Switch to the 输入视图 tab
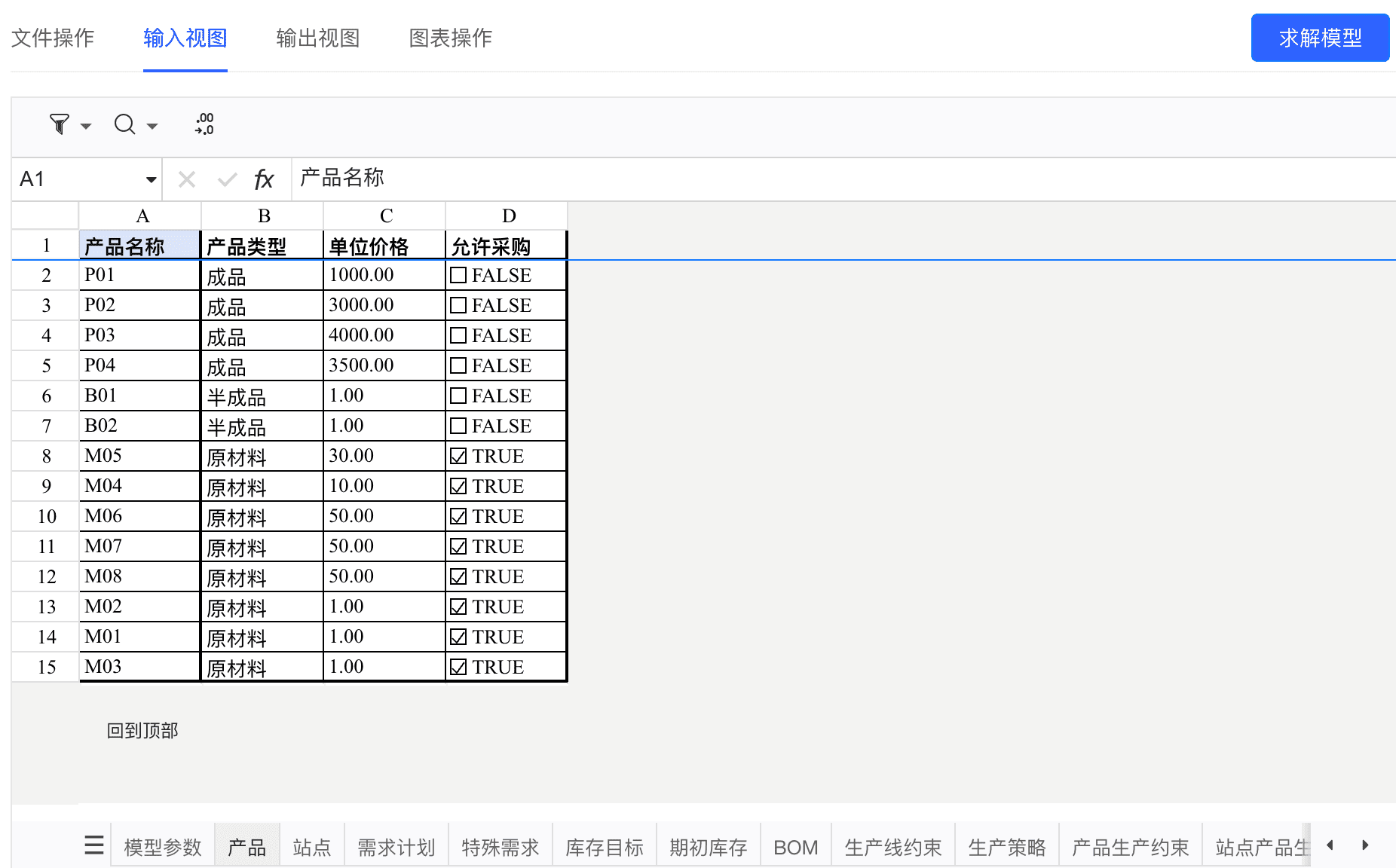 click(185, 38)
